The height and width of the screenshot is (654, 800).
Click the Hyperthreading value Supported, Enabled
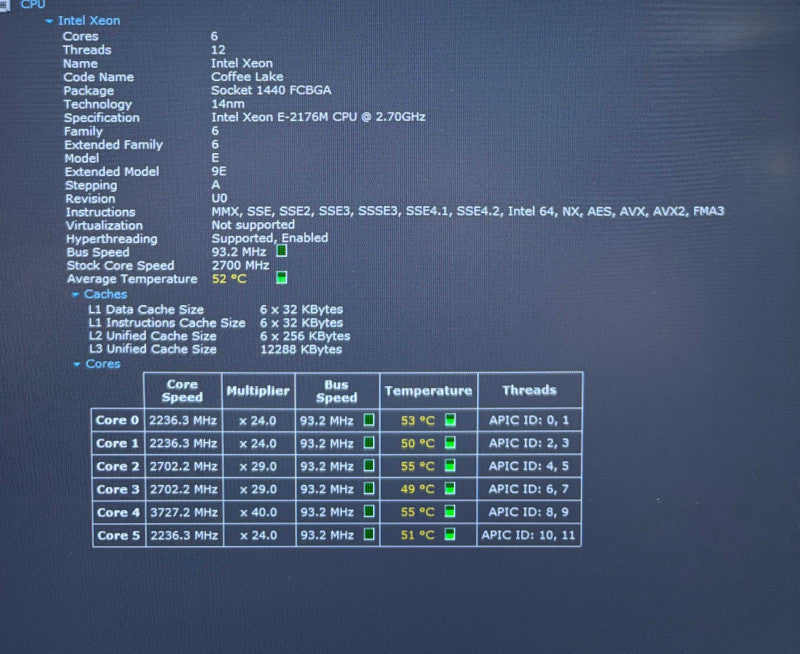tap(270, 238)
